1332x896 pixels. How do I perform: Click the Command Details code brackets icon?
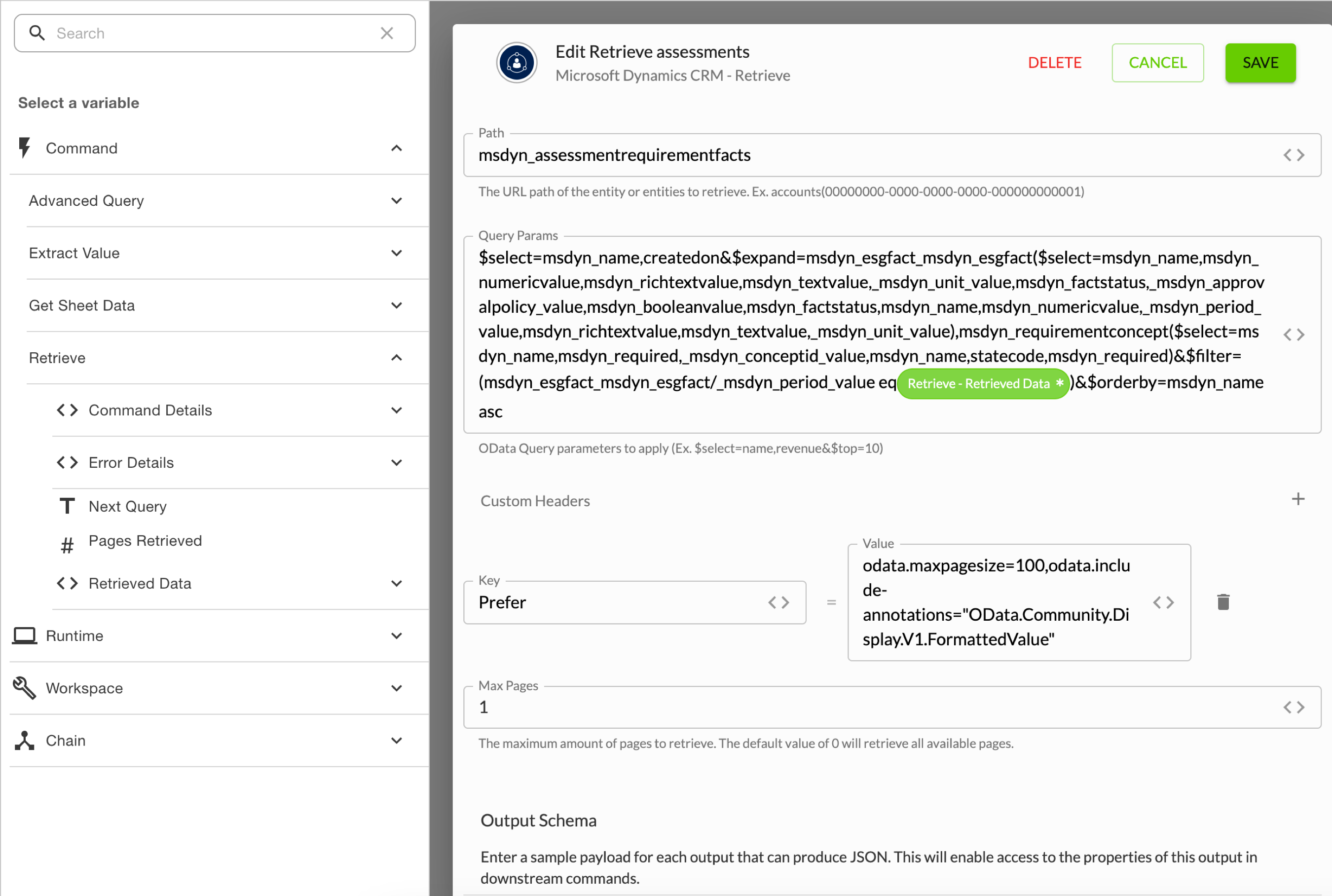pos(67,411)
